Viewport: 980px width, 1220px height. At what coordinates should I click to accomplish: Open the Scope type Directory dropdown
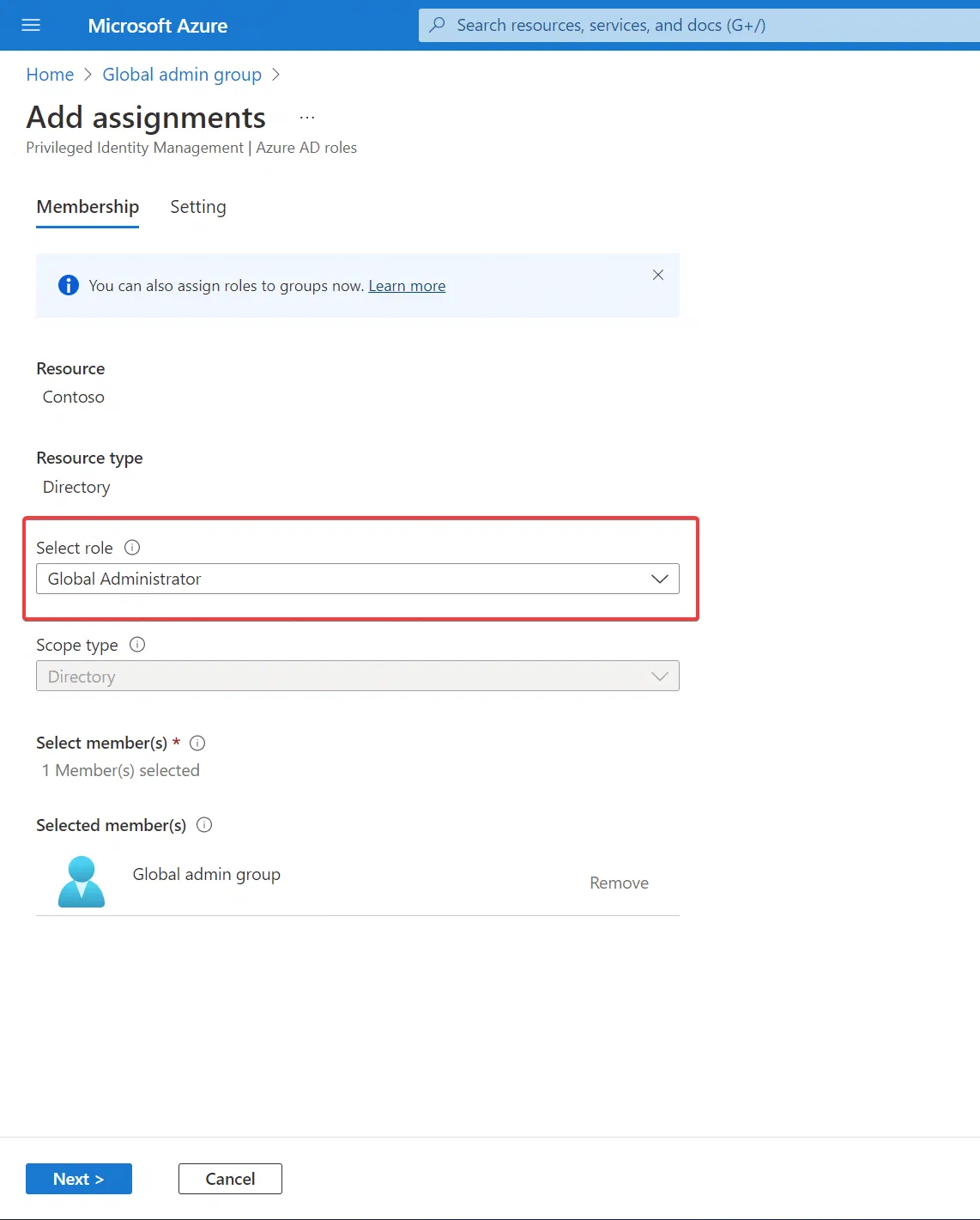coord(358,676)
